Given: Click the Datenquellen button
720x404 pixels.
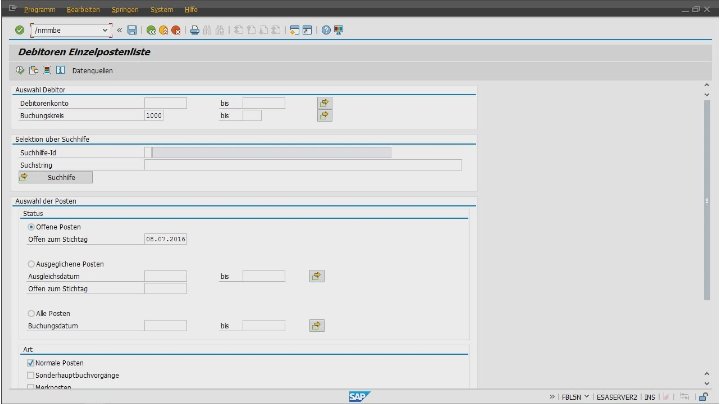Looking at the screenshot, I should (x=92, y=71).
